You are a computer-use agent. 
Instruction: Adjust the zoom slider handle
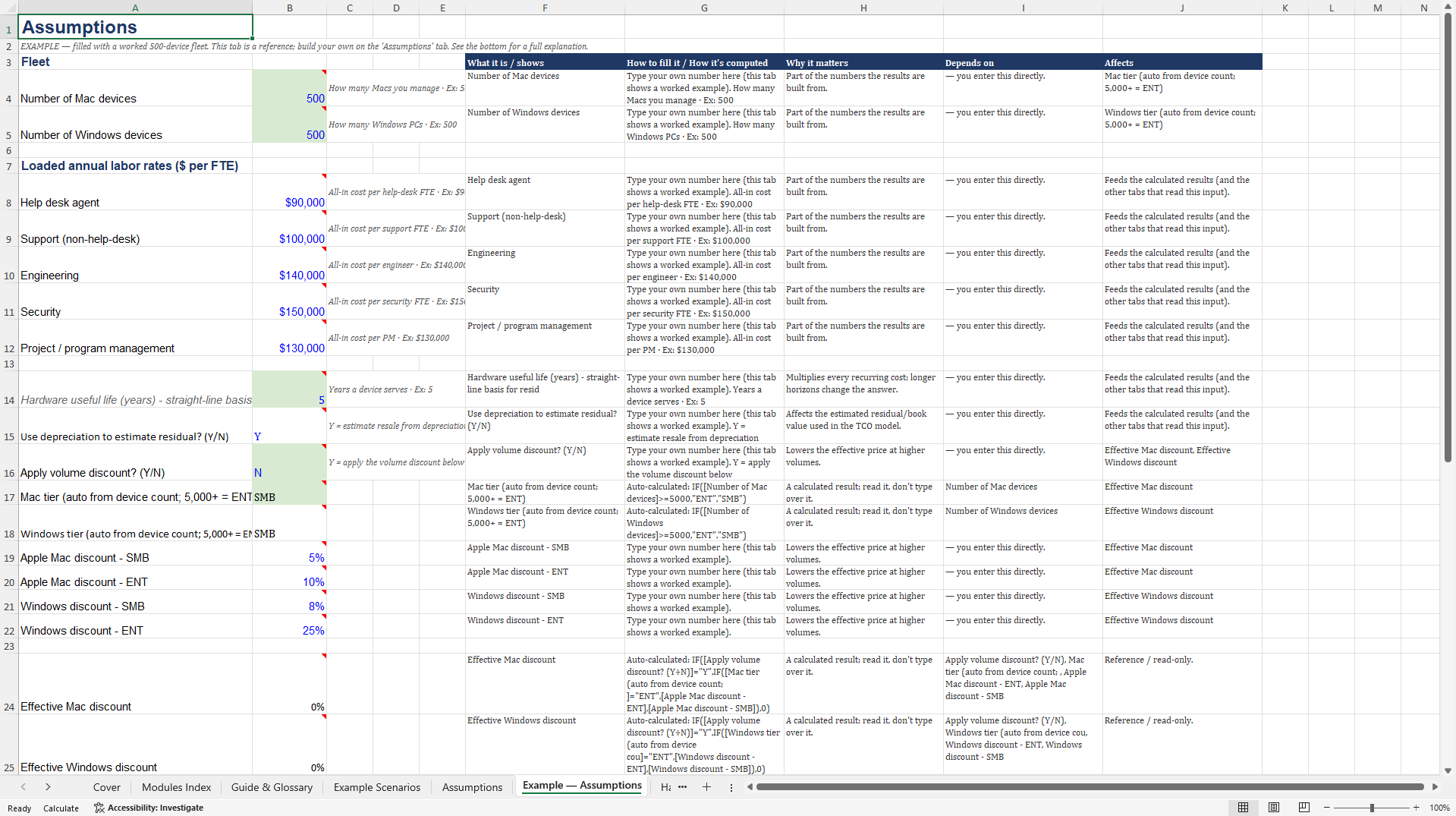coord(1372,808)
